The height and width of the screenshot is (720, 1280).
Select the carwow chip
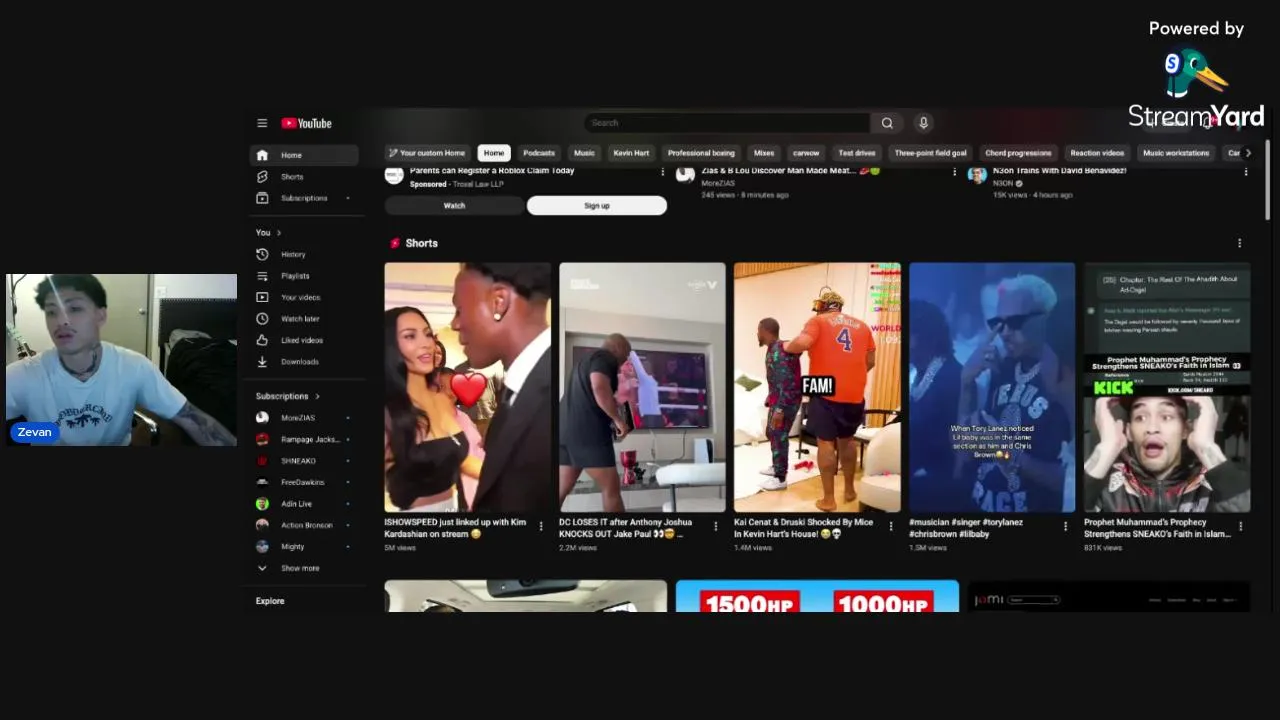pos(806,153)
